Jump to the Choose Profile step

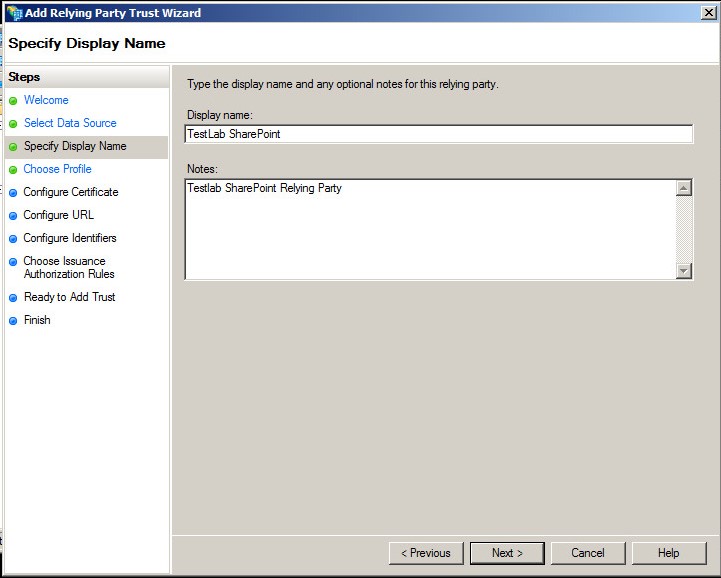(x=57, y=169)
